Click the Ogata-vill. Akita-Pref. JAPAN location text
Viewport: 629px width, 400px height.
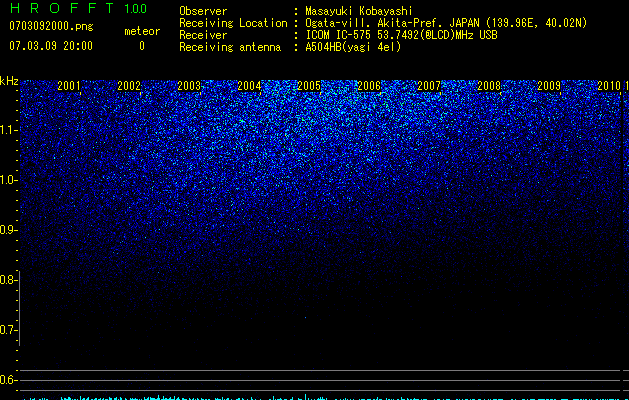(x=446, y=23)
